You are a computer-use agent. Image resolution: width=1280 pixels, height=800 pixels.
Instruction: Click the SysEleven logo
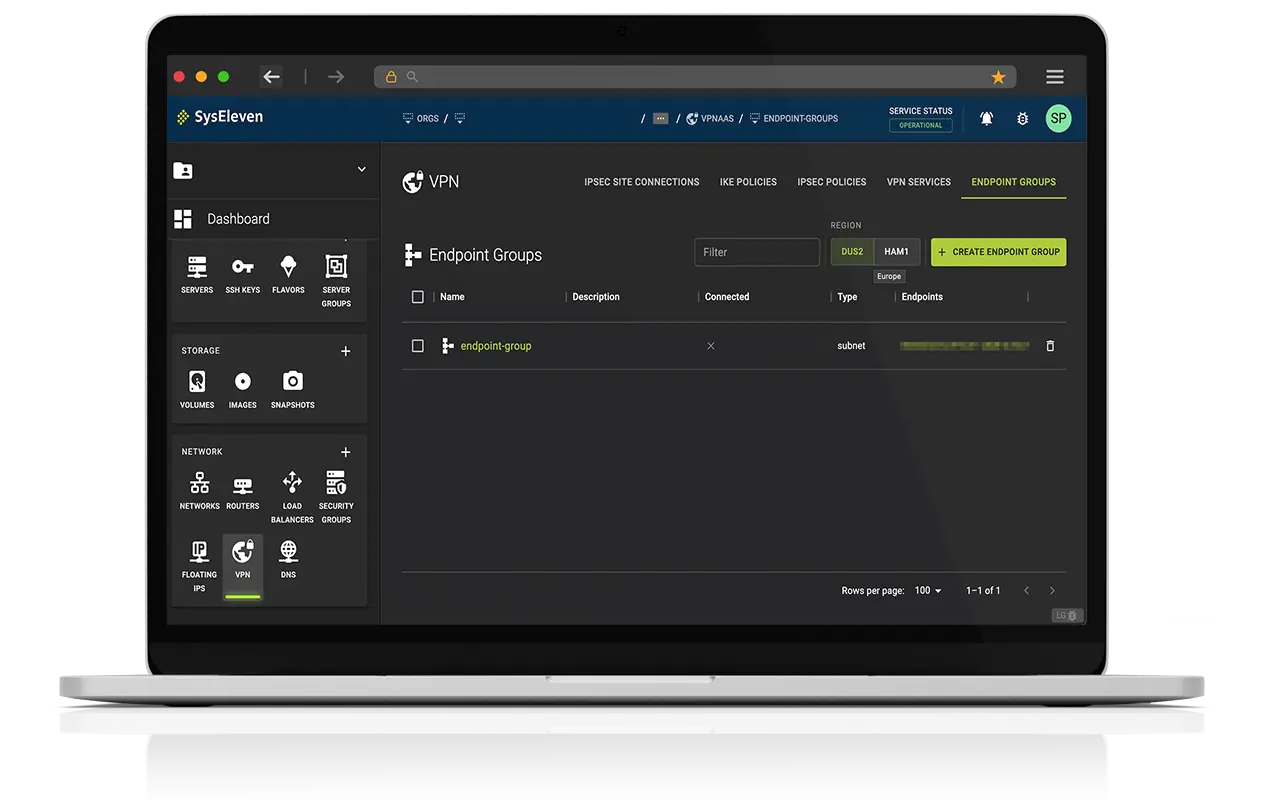pyautogui.click(x=220, y=117)
